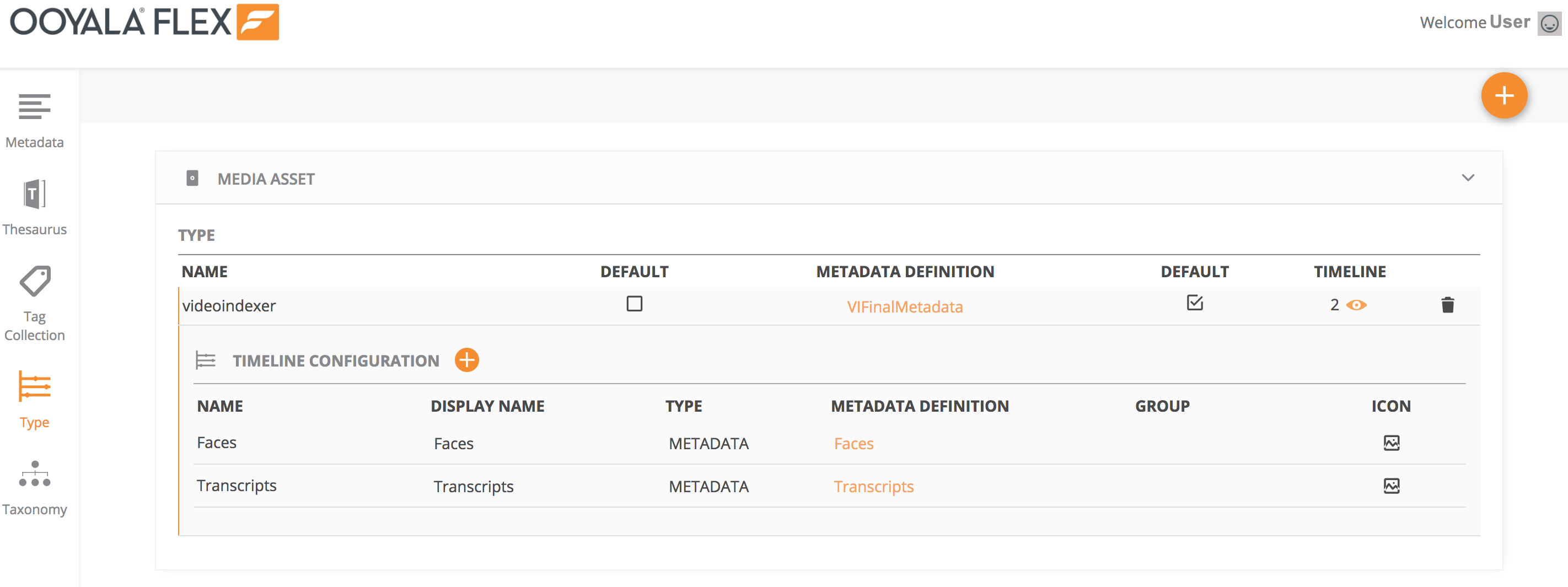Delete the videoindexer type row
The image size is (1568, 587).
click(1447, 305)
